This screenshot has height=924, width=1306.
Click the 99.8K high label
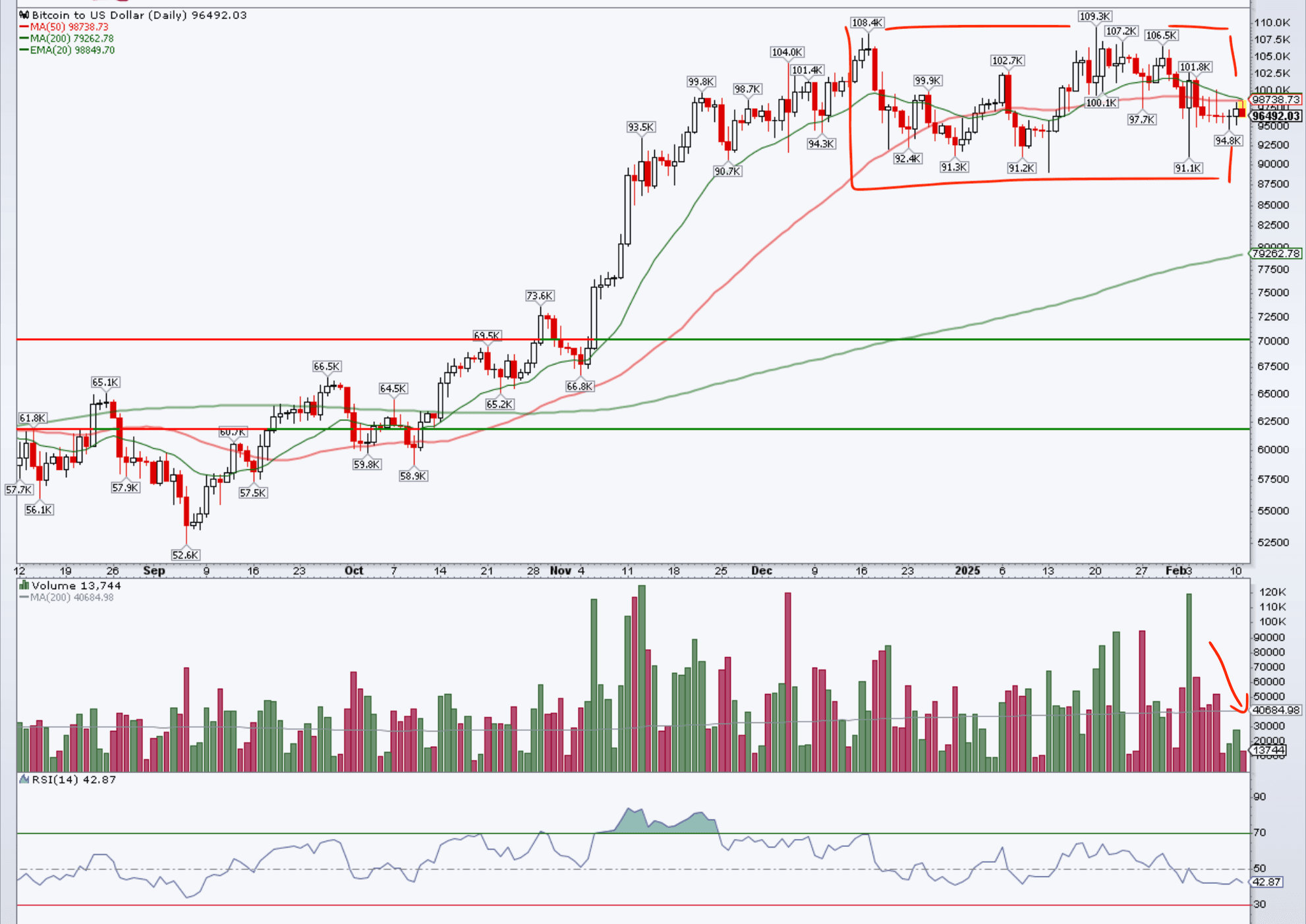click(701, 82)
